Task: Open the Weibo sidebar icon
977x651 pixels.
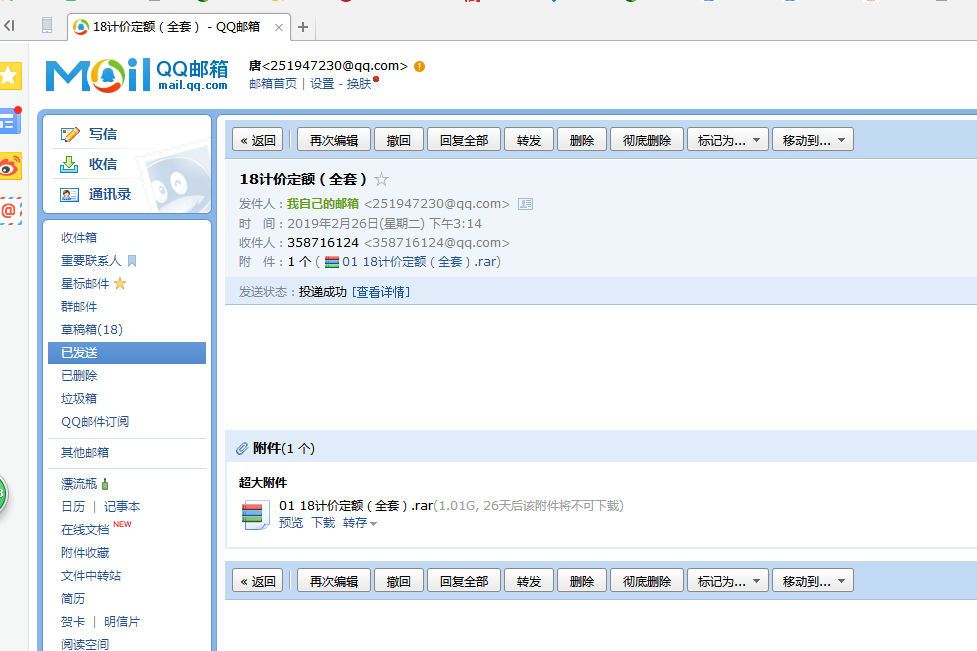Action: click(x=9, y=166)
